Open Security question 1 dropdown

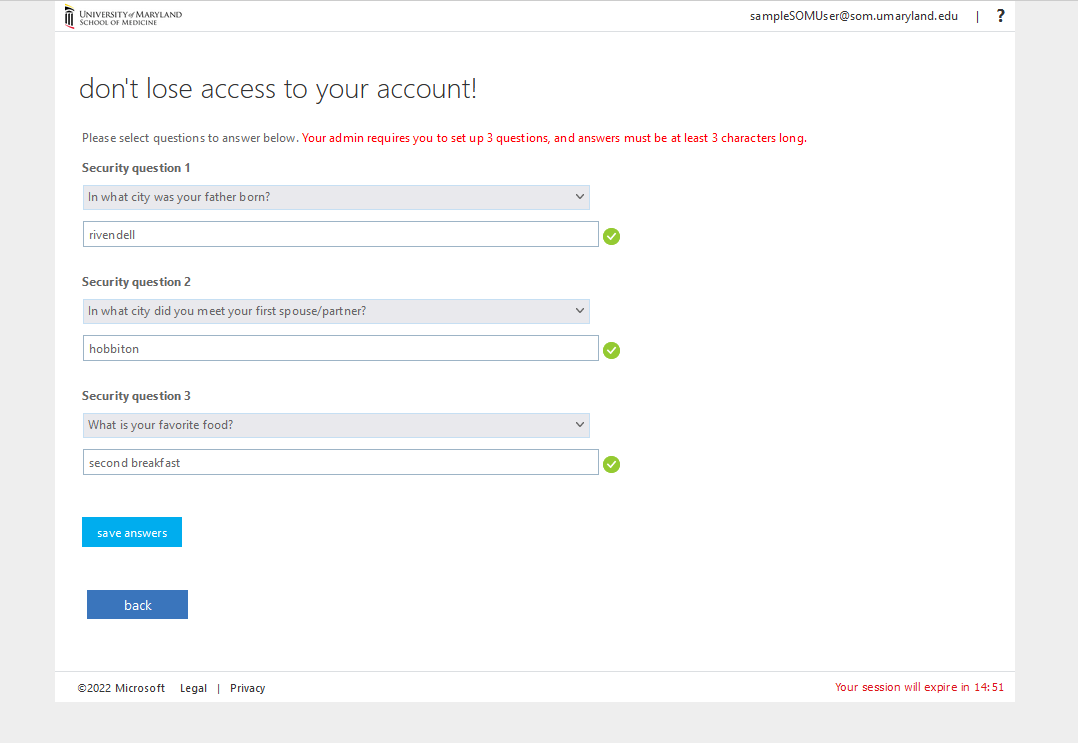click(336, 198)
